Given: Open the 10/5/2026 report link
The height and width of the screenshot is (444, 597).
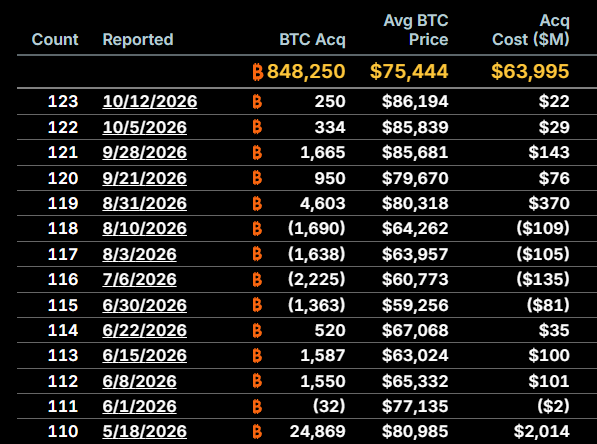Looking at the screenshot, I should coord(145,127).
